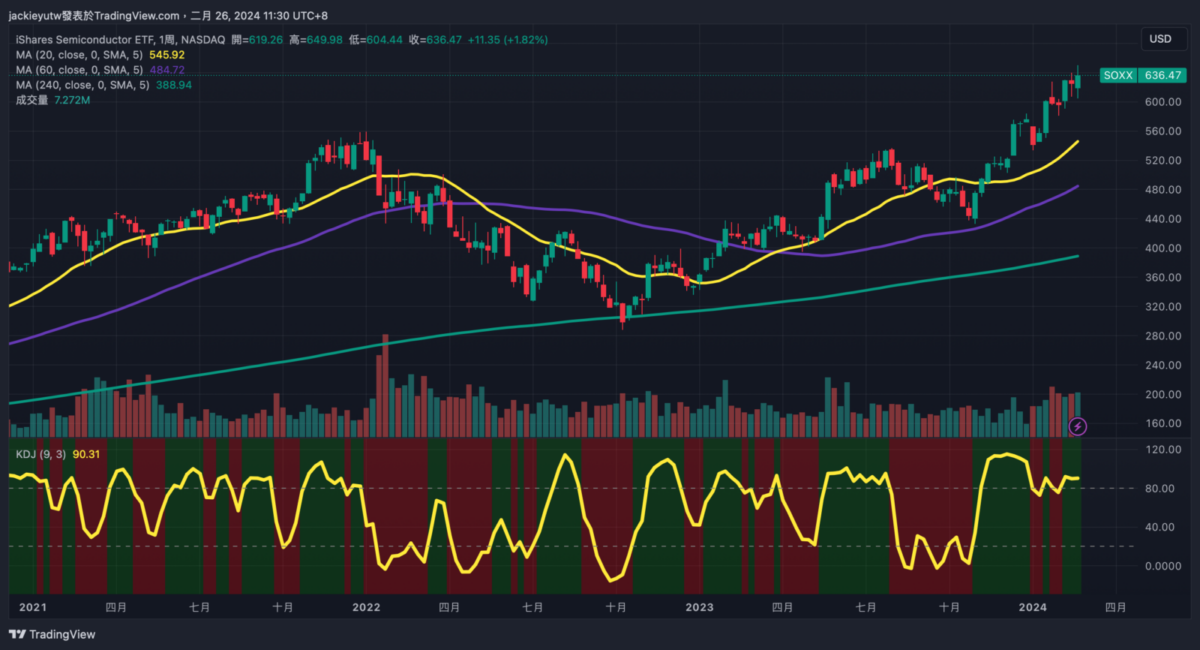Image resolution: width=1200 pixels, height=650 pixels.
Task: Select the MA 20 indicator legend
Action: [x=80, y=54]
